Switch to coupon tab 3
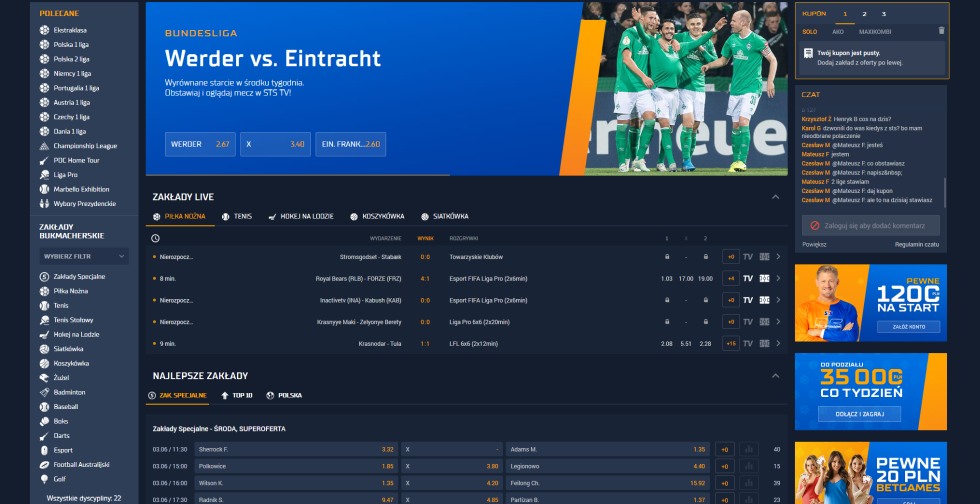 point(883,14)
